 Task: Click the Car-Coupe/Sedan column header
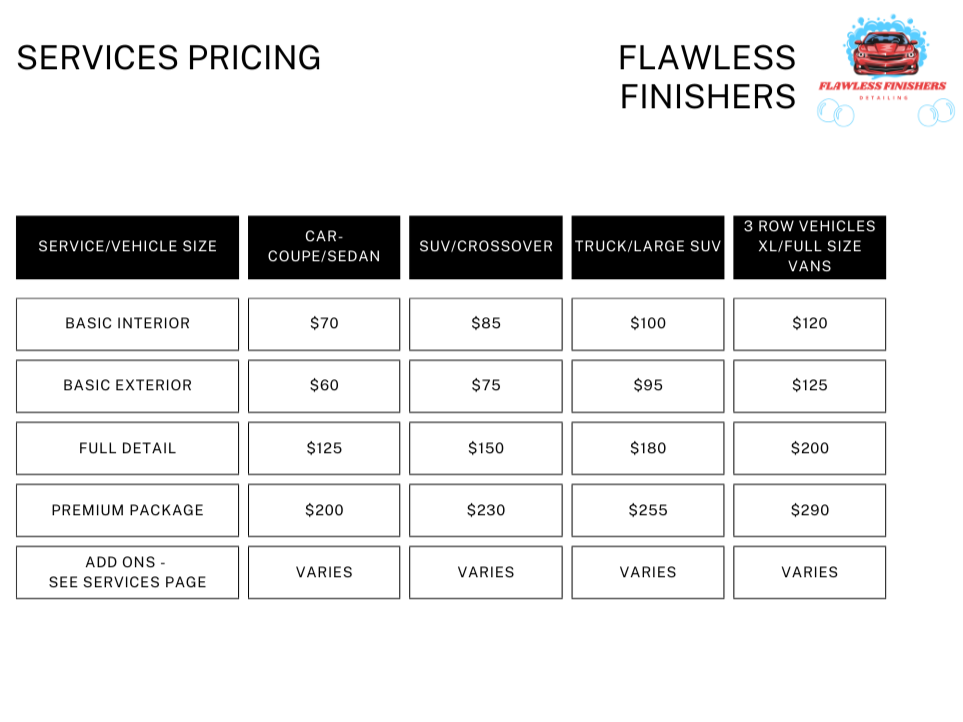(x=324, y=247)
